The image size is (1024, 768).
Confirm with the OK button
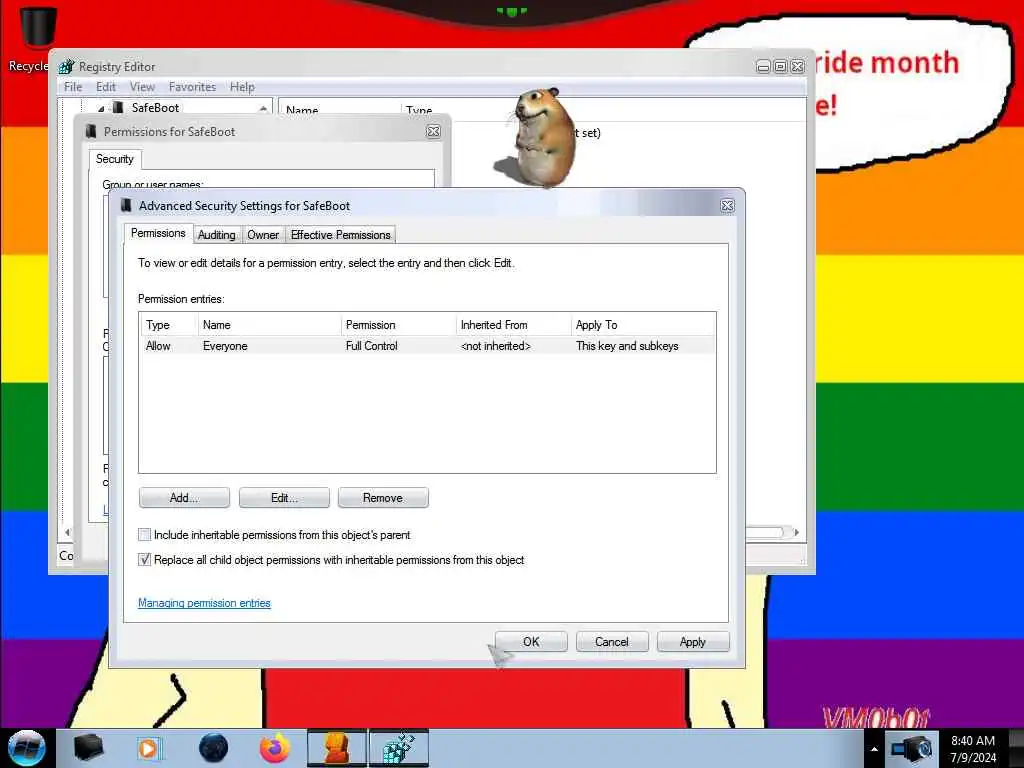click(x=531, y=642)
